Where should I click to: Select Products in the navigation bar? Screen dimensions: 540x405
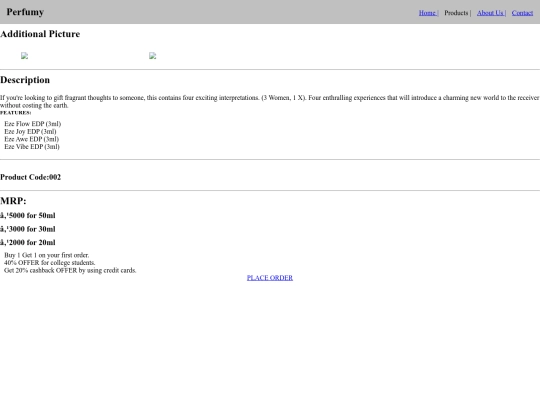[456, 13]
